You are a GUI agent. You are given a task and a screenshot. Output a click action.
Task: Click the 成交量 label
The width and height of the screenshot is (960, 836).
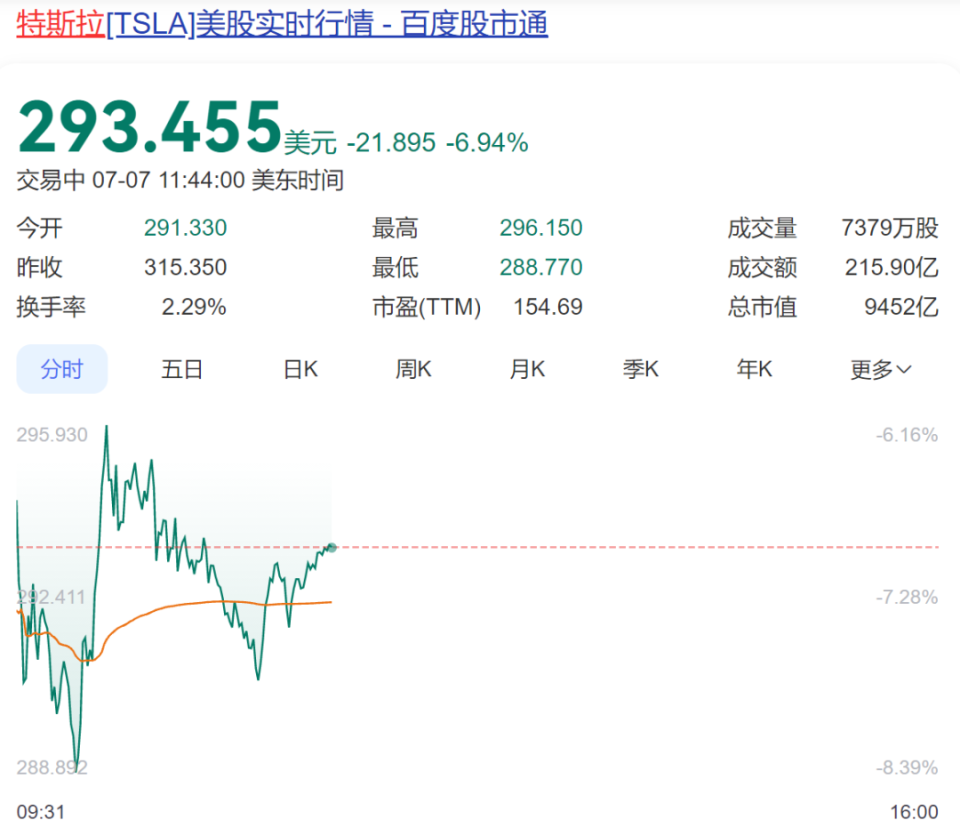pos(762,228)
